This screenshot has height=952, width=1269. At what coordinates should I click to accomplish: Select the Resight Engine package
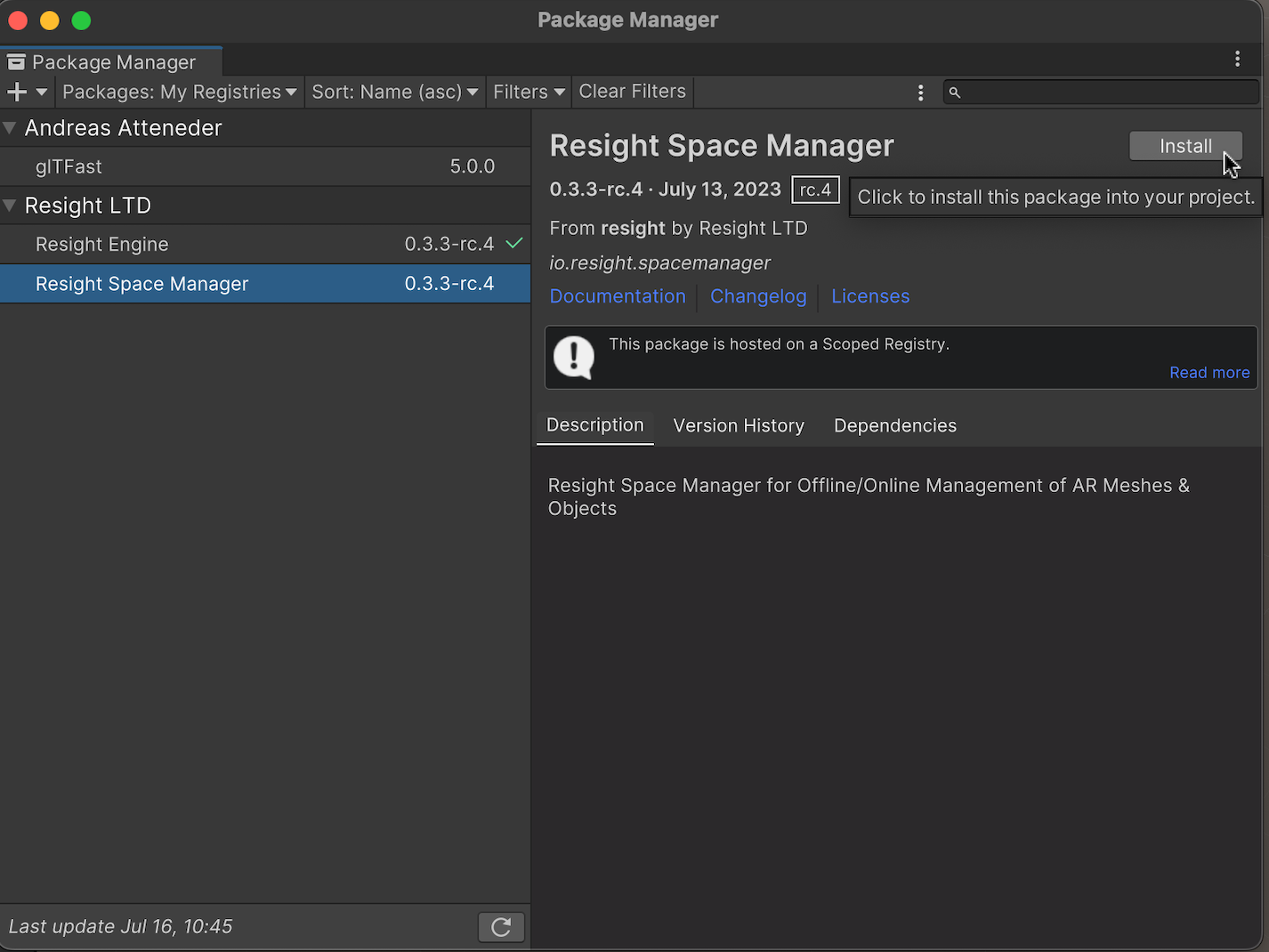point(265,244)
